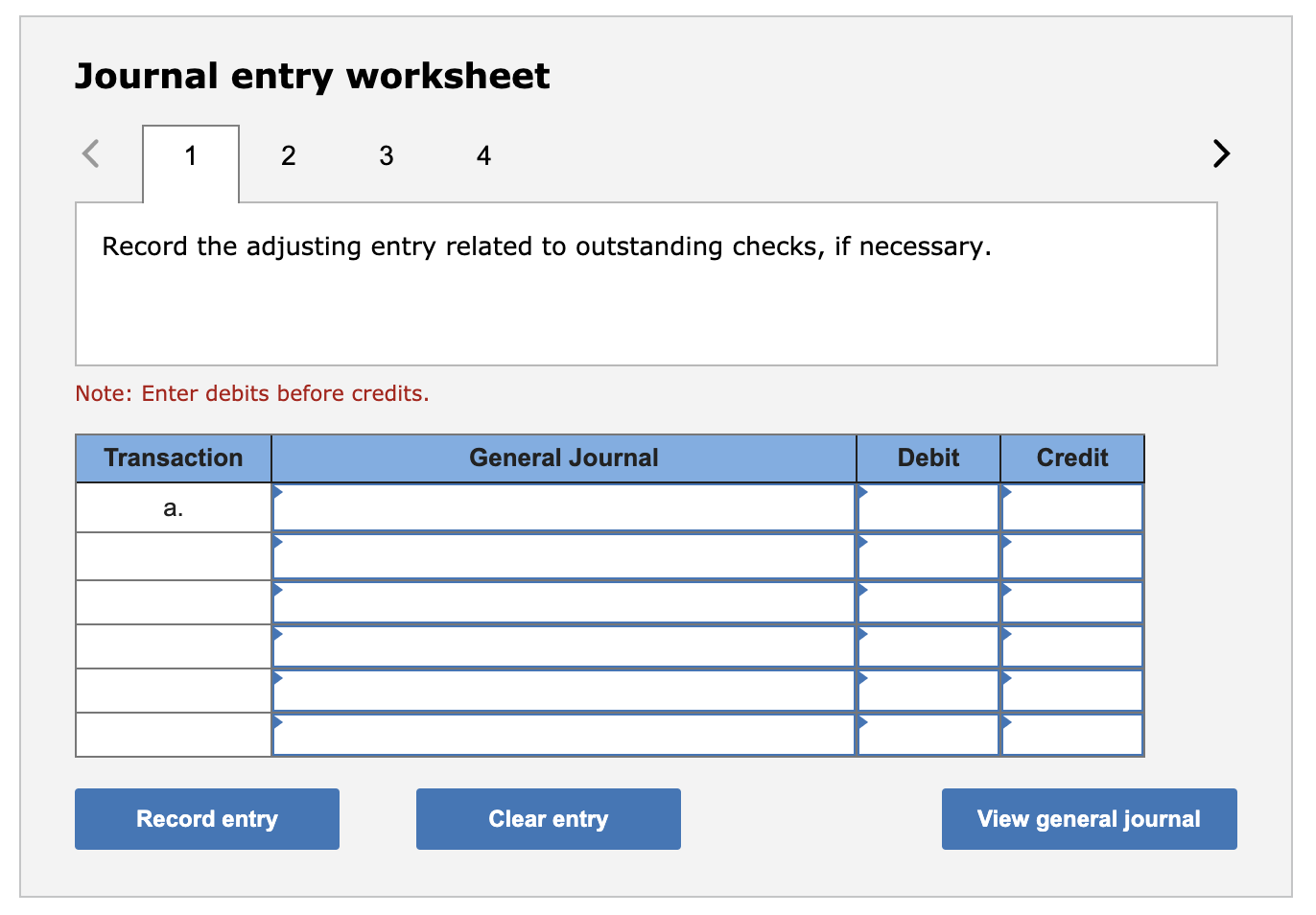This screenshot has height=915, width=1316.
Task: Open View general journal
Action: [1089, 818]
